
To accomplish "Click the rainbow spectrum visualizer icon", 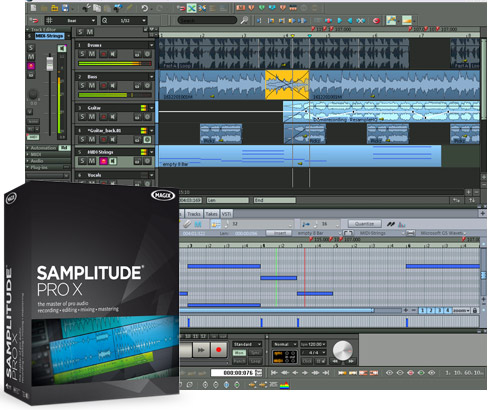I will click(x=284, y=385).
